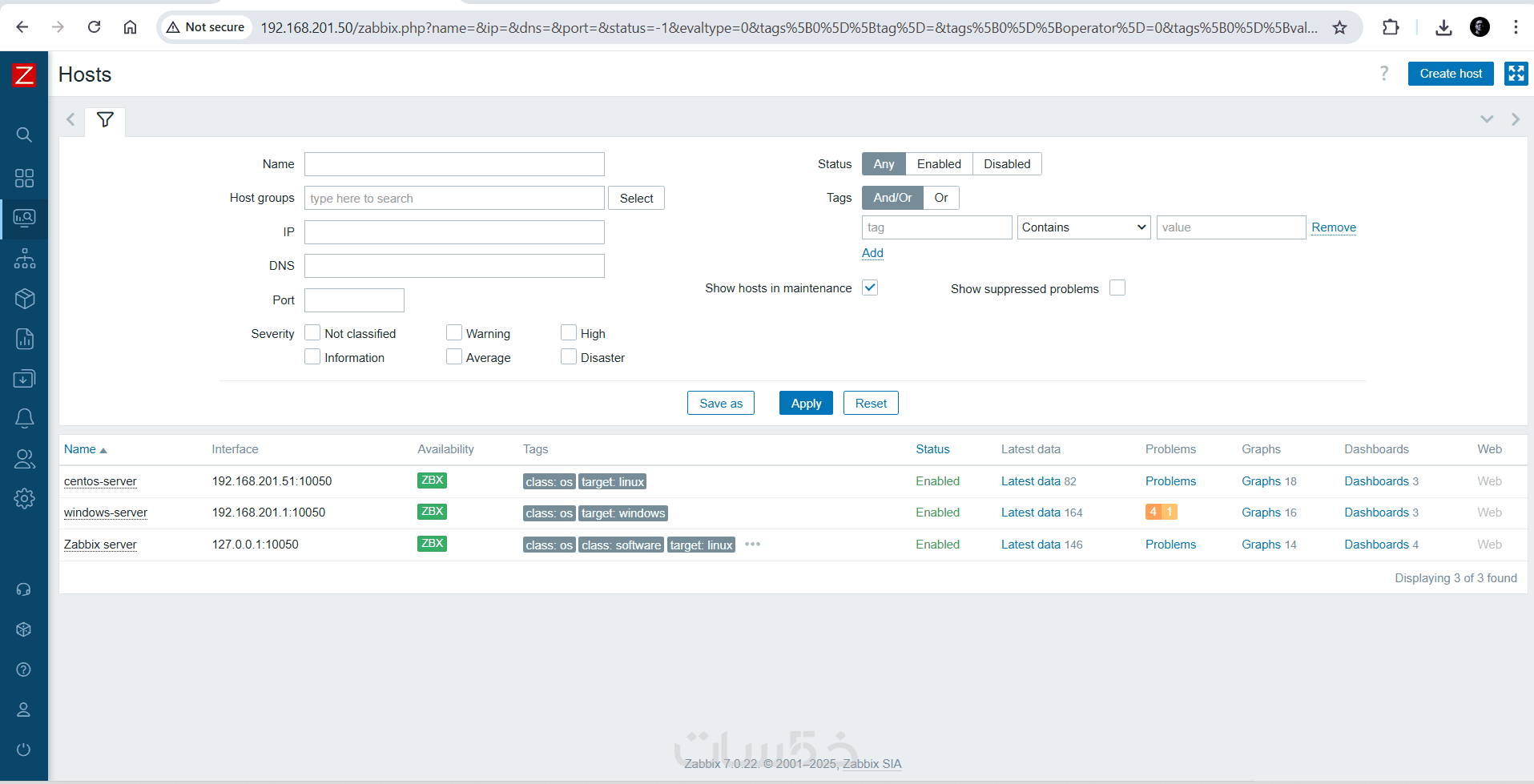Click the browser back arrow
The width and height of the screenshot is (1534, 784).
click(x=22, y=27)
